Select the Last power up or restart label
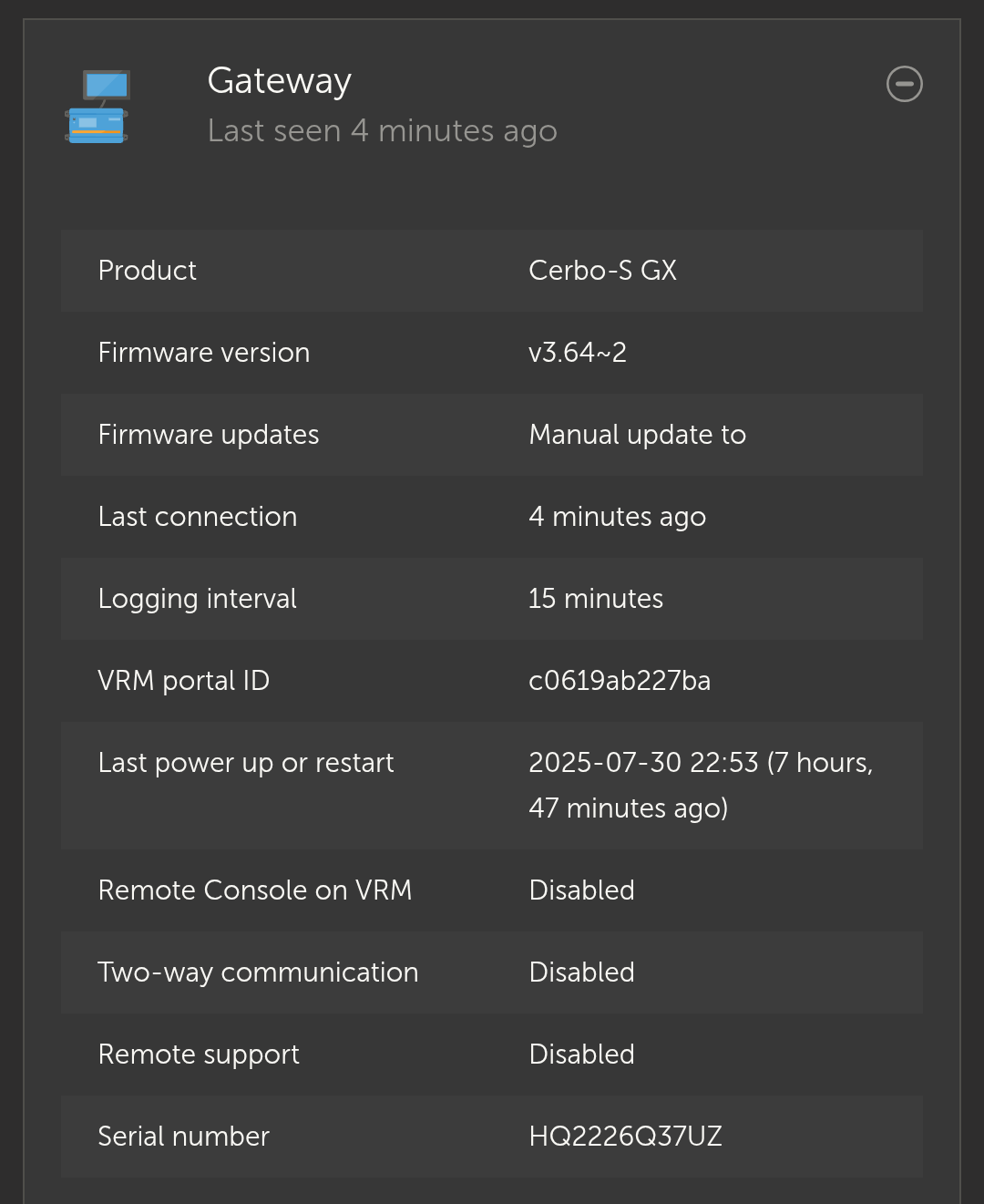 pos(245,763)
